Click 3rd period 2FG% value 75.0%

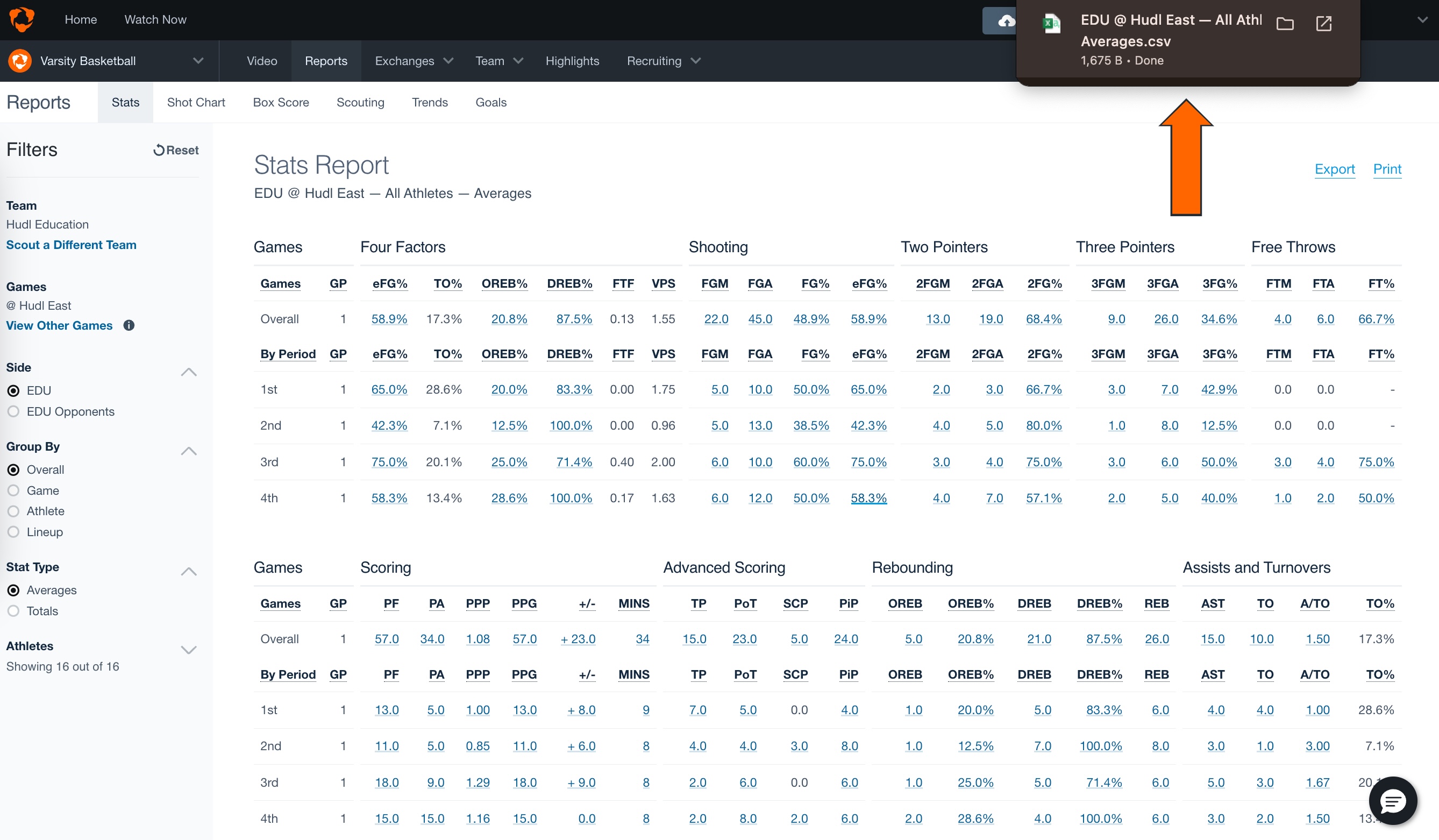coord(1044,462)
